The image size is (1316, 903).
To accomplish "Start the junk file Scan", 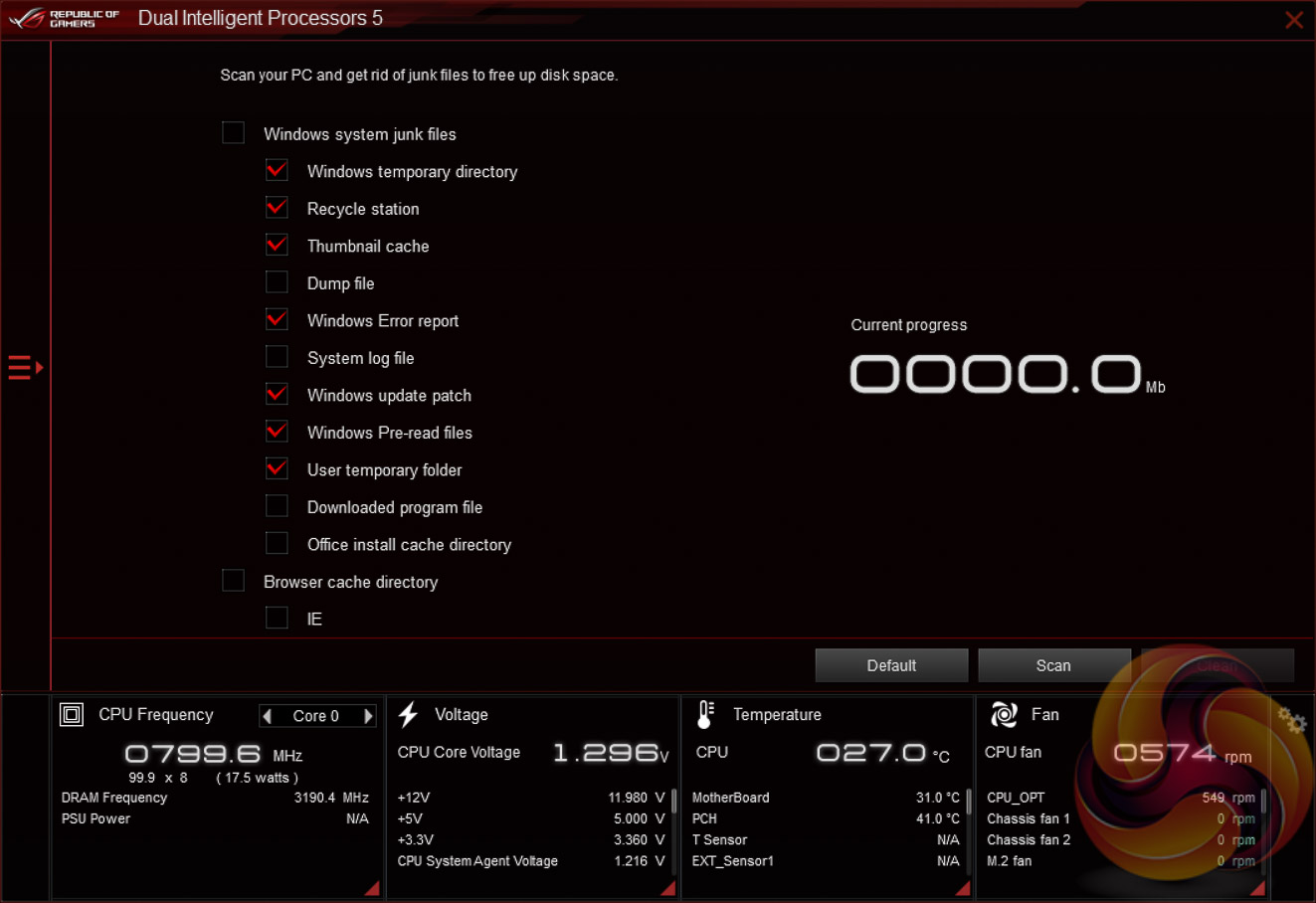I will tap(1053, 665).
